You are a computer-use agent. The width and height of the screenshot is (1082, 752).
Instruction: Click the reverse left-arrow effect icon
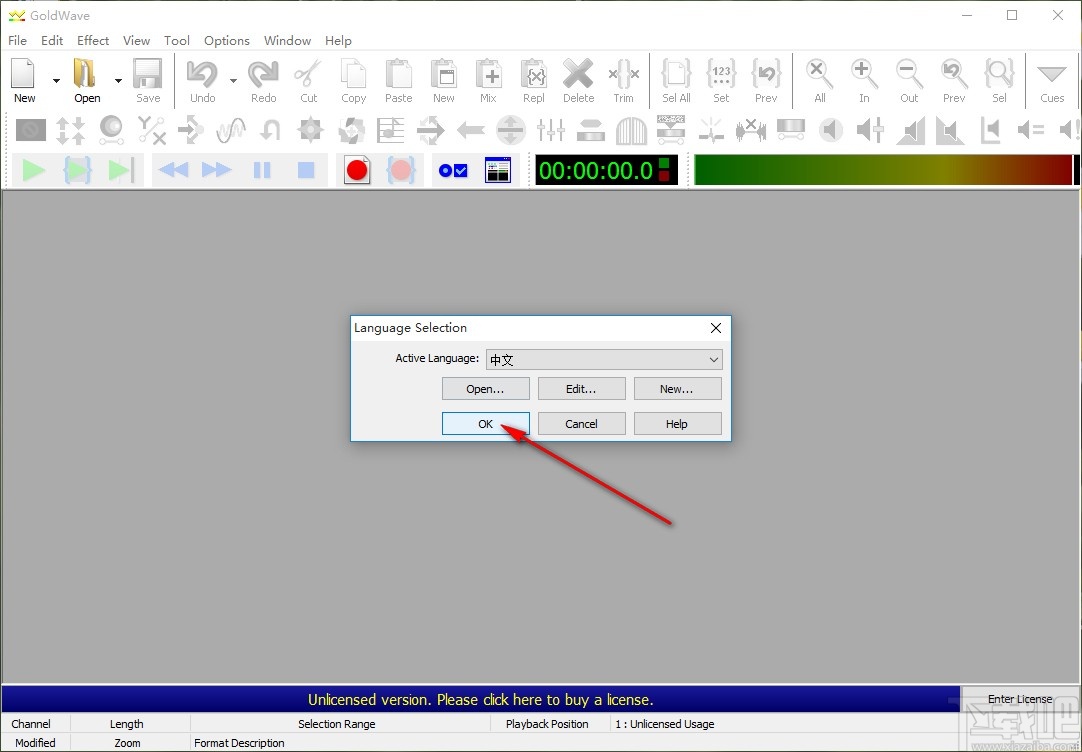tap(471, 130)
